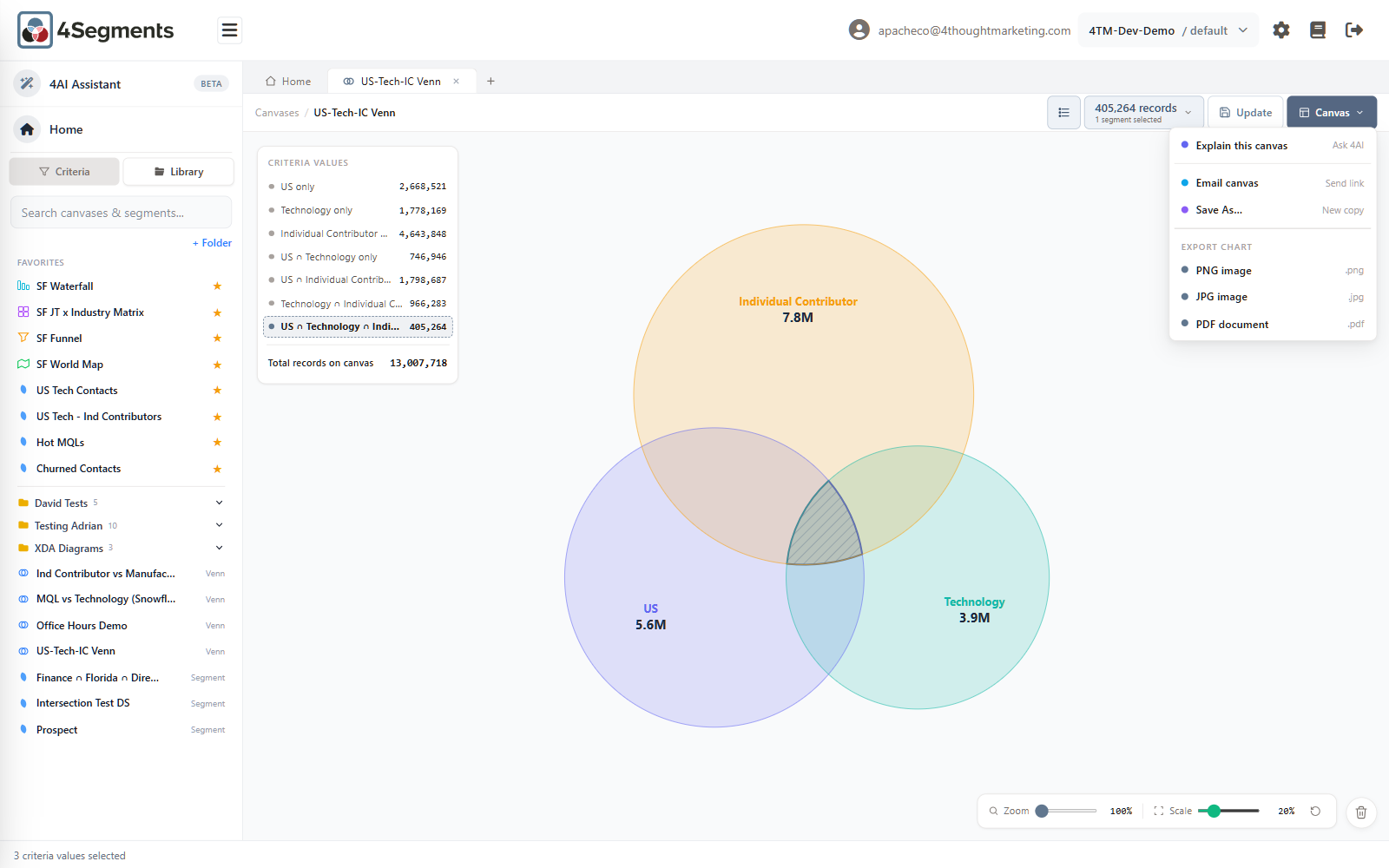Toggle the US ∩ Technology ∩ Indi segment
This screenshot has width=1389, height=868.
[358, 327]
